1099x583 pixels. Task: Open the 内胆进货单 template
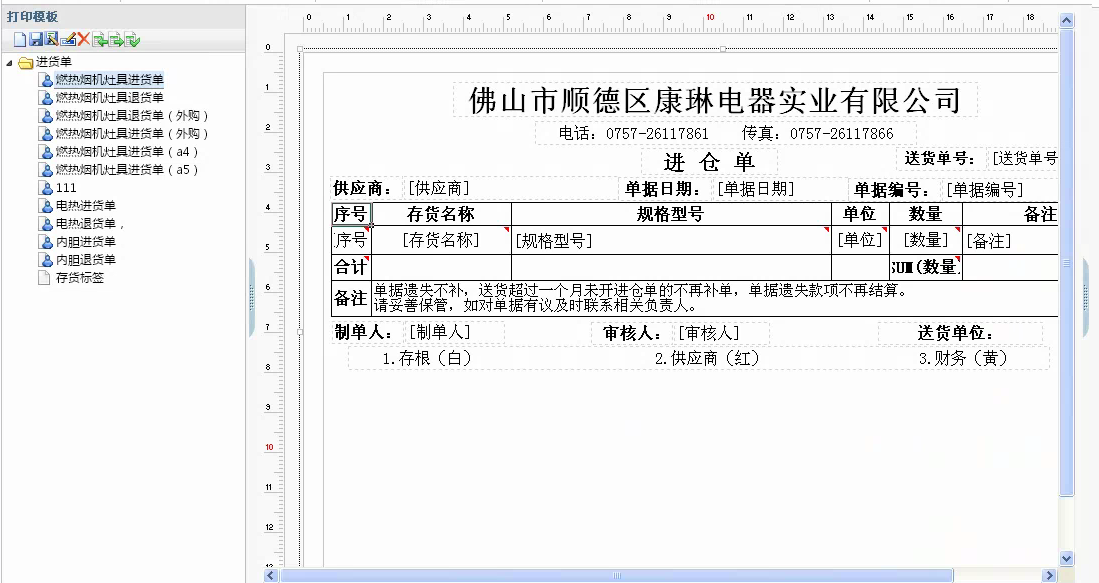pos(86,242)
